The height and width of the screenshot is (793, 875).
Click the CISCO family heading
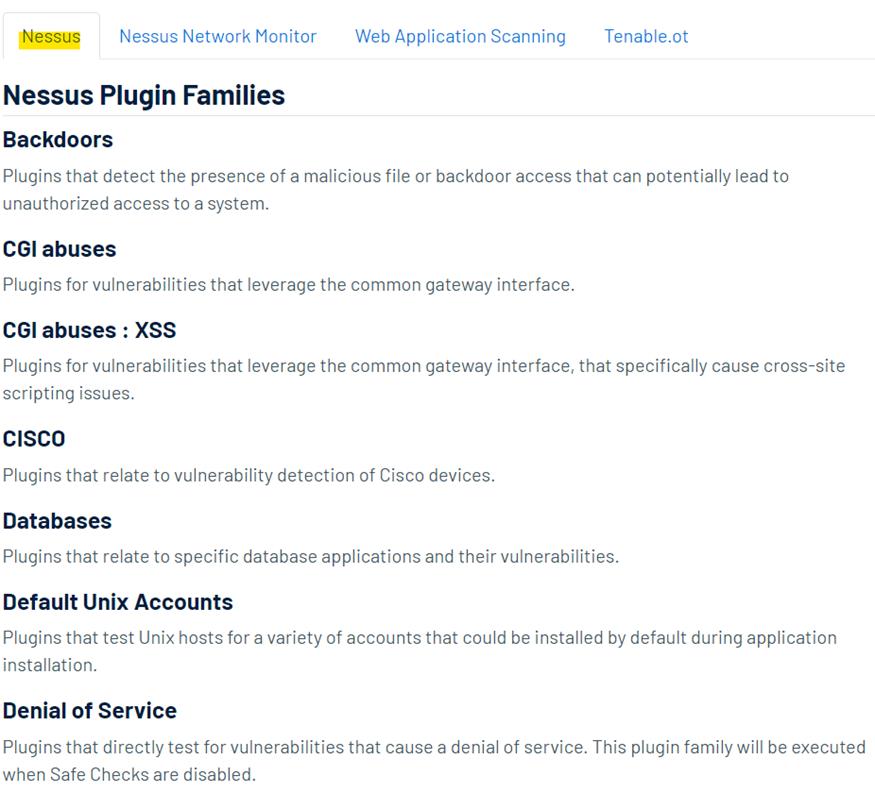tap(34, 439)
